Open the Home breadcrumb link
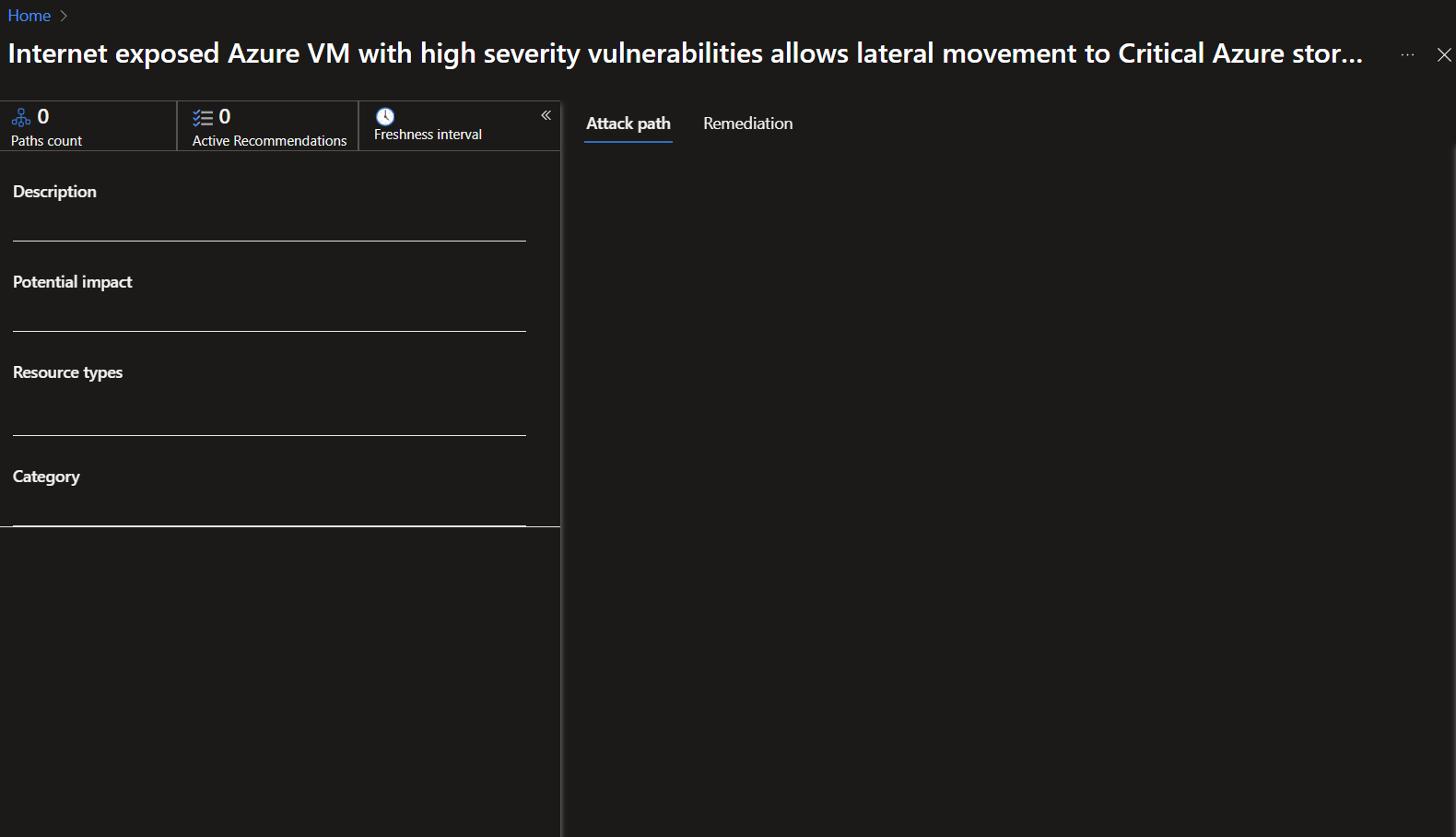Image resolution: width=1456 pixels, height=837 pixels. tap(29, 16)
